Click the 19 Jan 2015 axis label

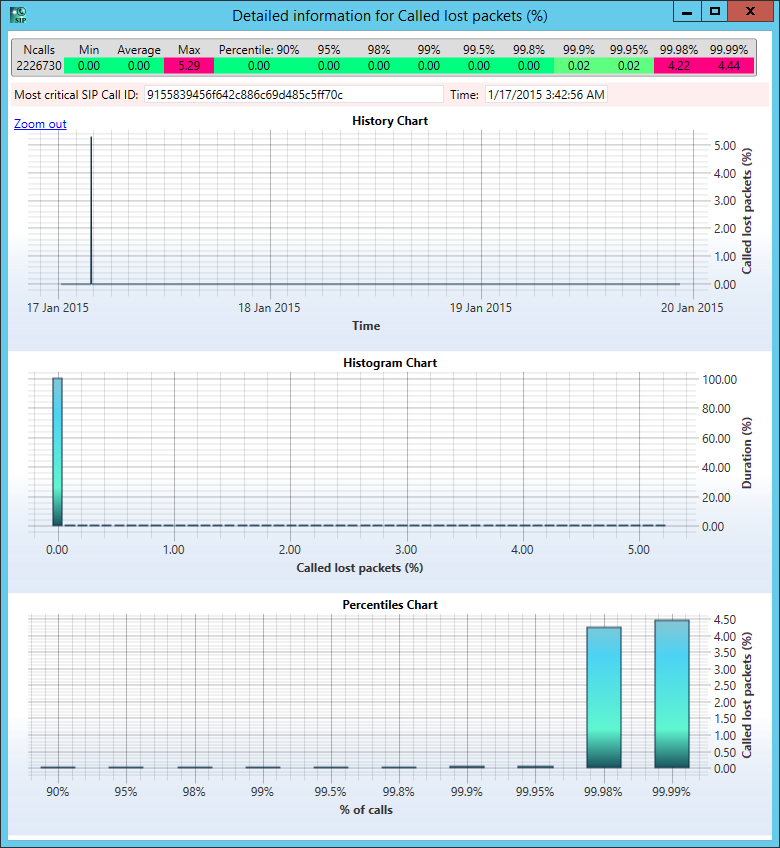tap(480, 308)
